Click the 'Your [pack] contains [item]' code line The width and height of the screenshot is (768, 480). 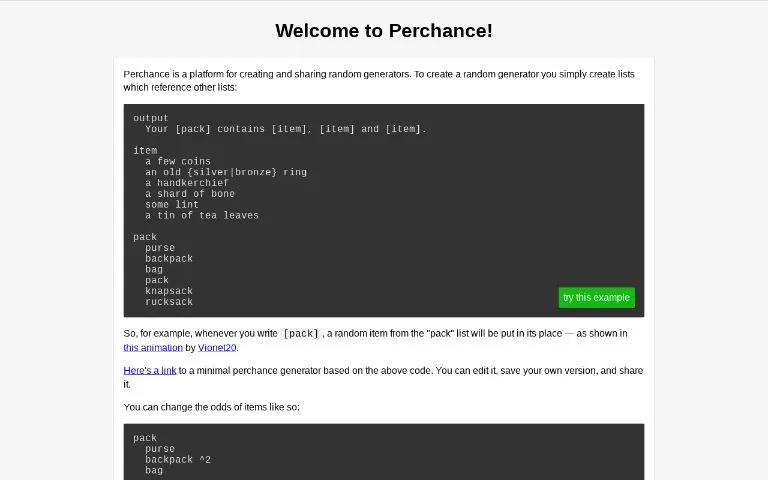coord(286,129)
